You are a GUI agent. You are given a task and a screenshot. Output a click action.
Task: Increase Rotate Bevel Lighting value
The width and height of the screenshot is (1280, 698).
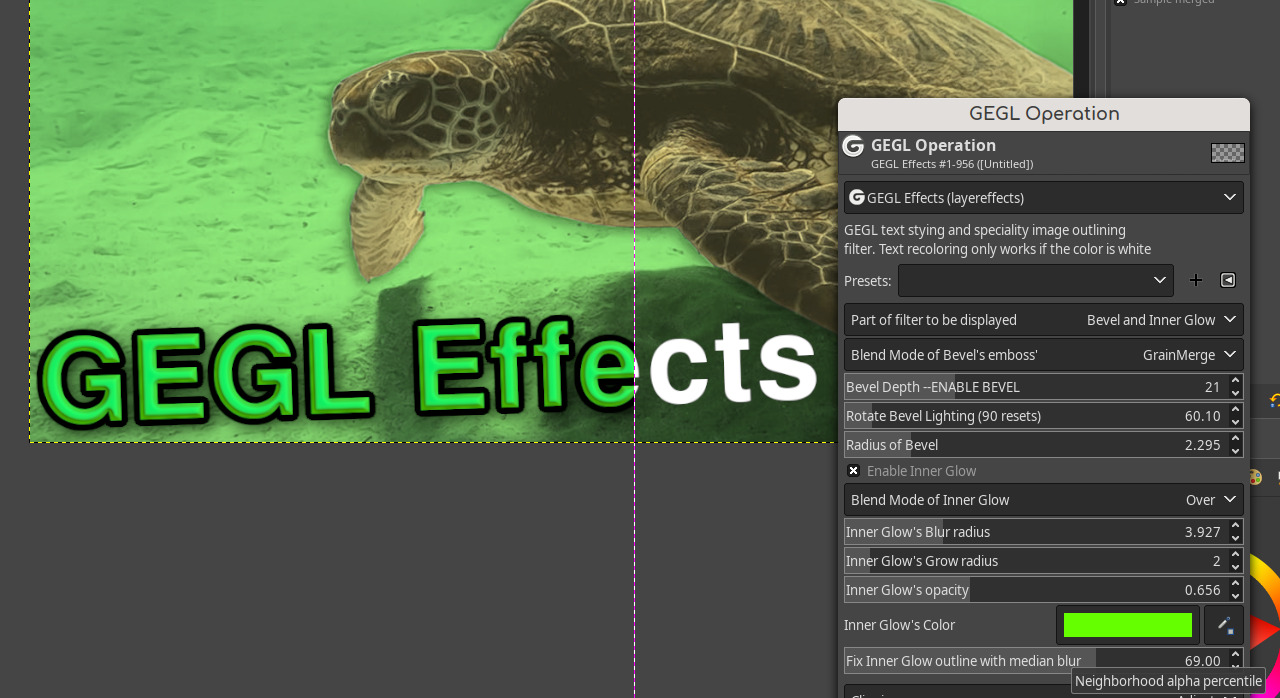click(1236, 410)
